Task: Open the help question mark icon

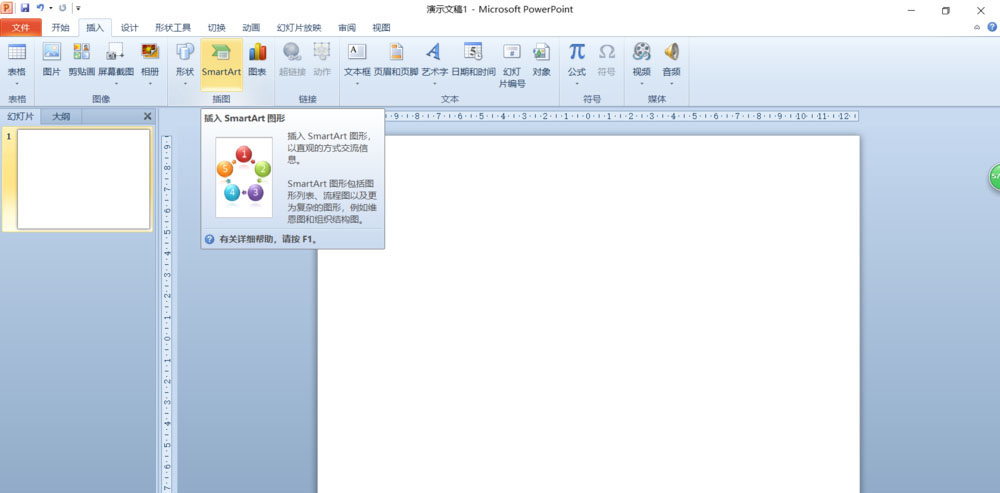Action: (x=992, y=27)
